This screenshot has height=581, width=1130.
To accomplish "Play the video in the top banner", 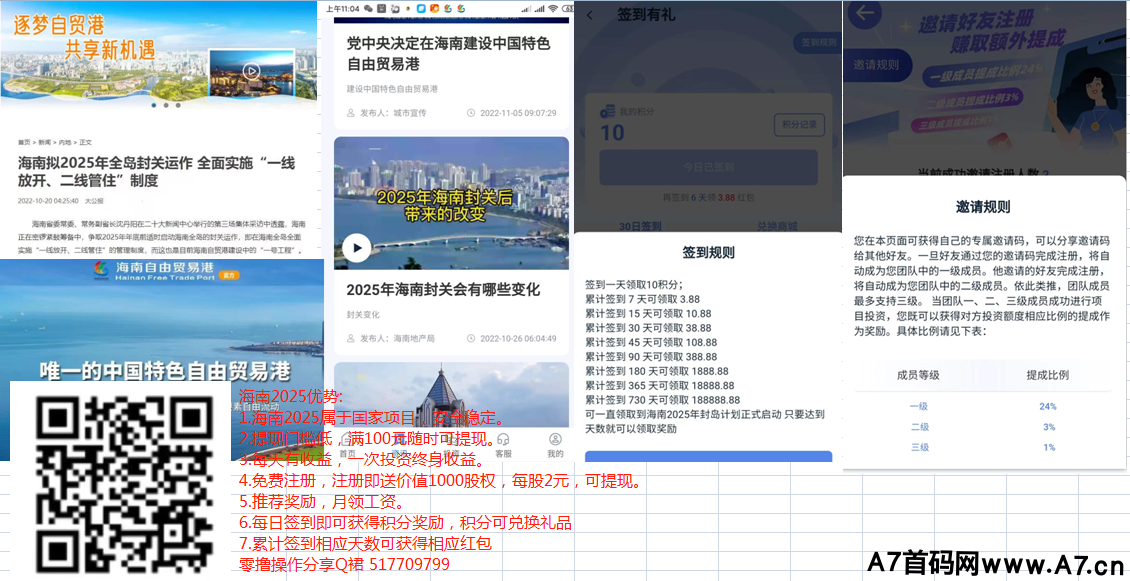I will click(251, 71).
